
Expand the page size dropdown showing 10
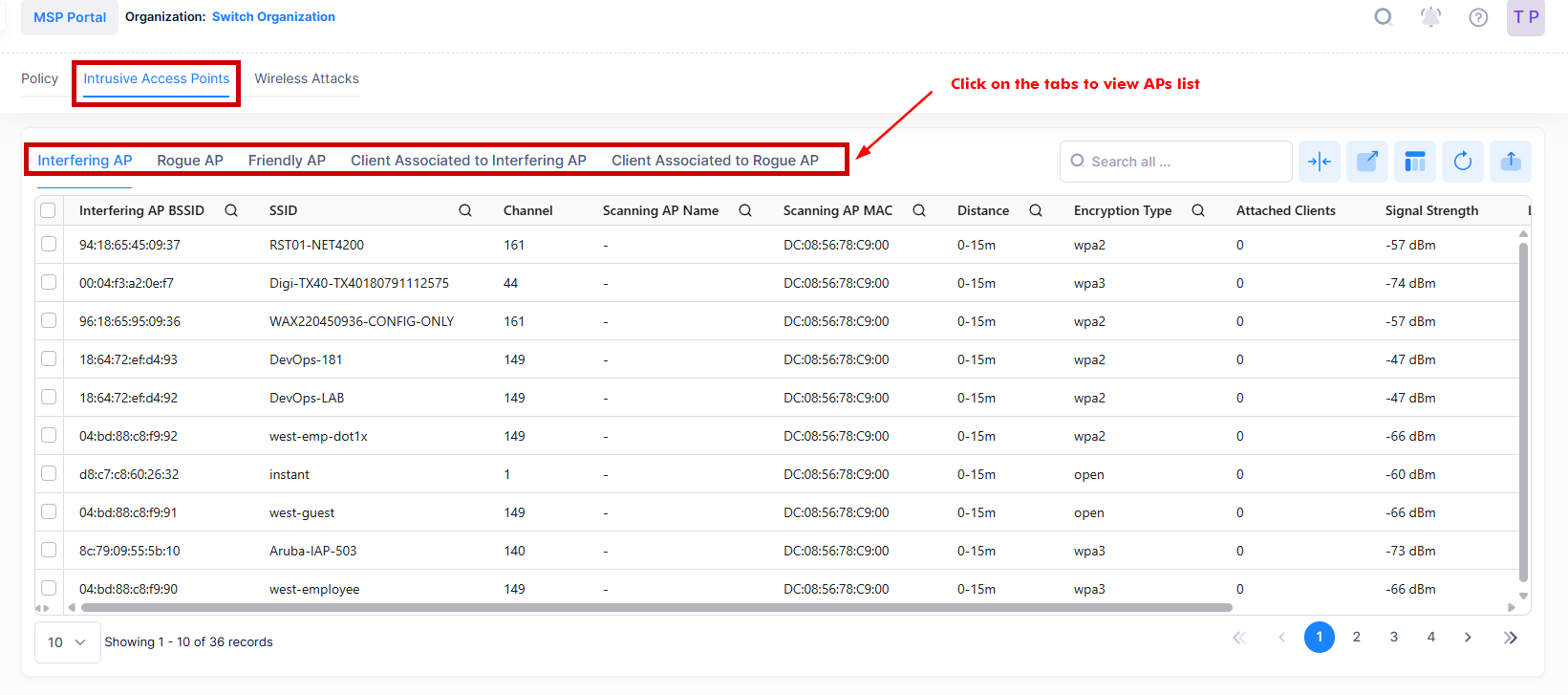click(x=68, y=642)
